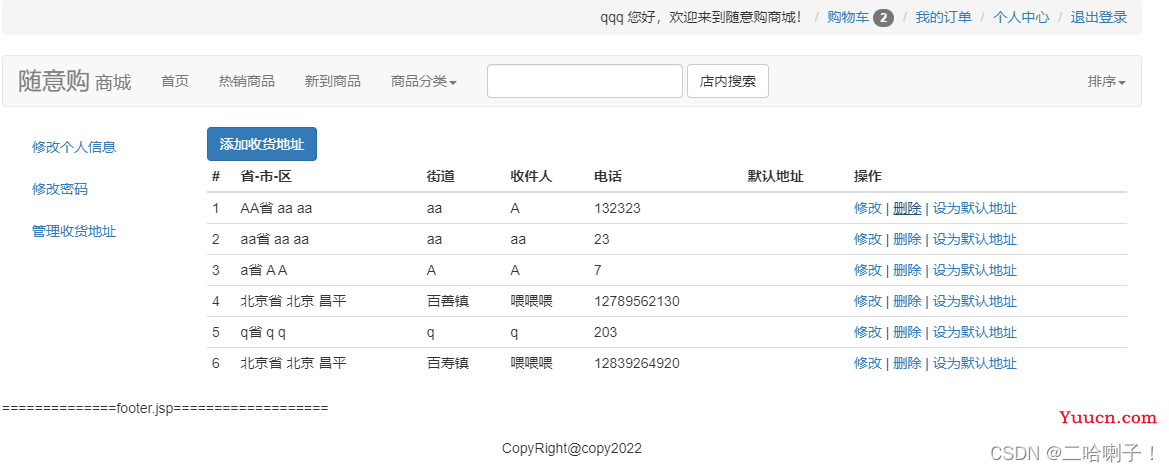Expand the 商品分类 dropdown
This screenshot has width=1169, height=472.
[423, 81]
